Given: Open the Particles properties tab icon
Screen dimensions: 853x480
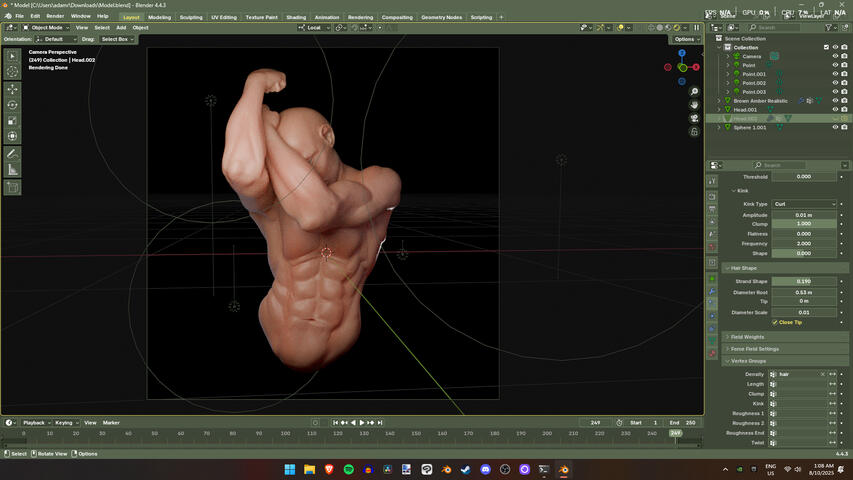Looking at the screenshot, I should pos(712,303).
